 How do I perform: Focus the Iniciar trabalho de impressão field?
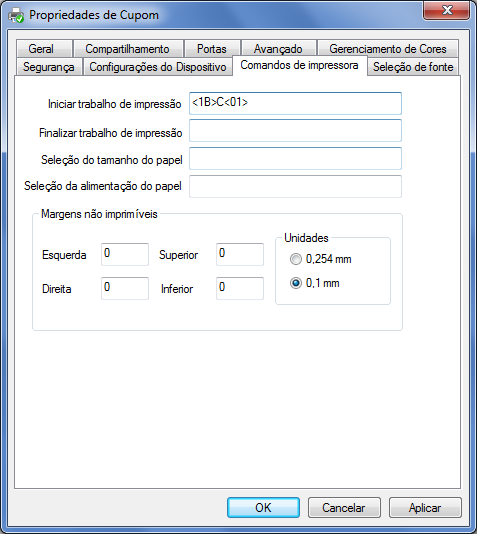tap(295, 103)
